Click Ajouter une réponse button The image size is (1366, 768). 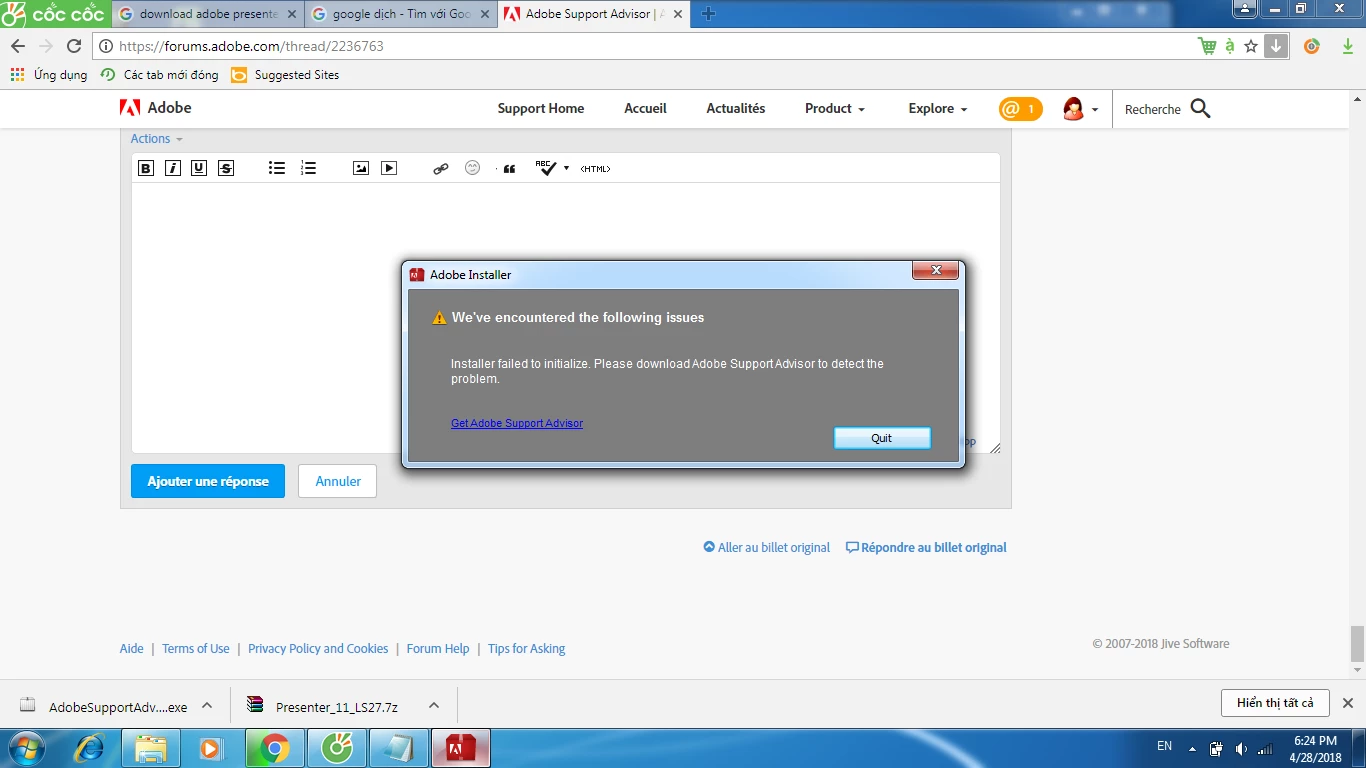click(x=208, y=481)
